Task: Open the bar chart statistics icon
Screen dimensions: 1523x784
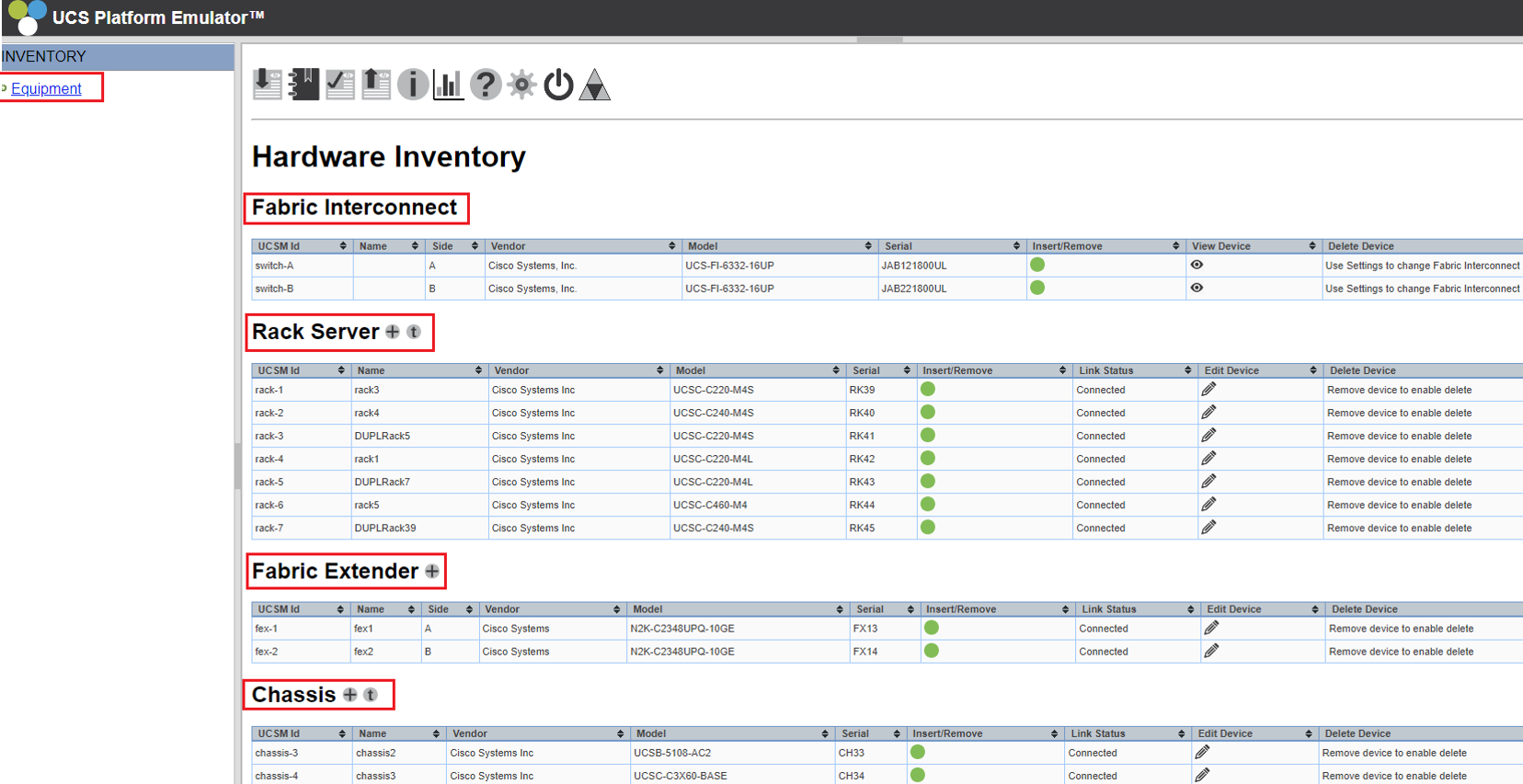Action: [x=448, y=85]
